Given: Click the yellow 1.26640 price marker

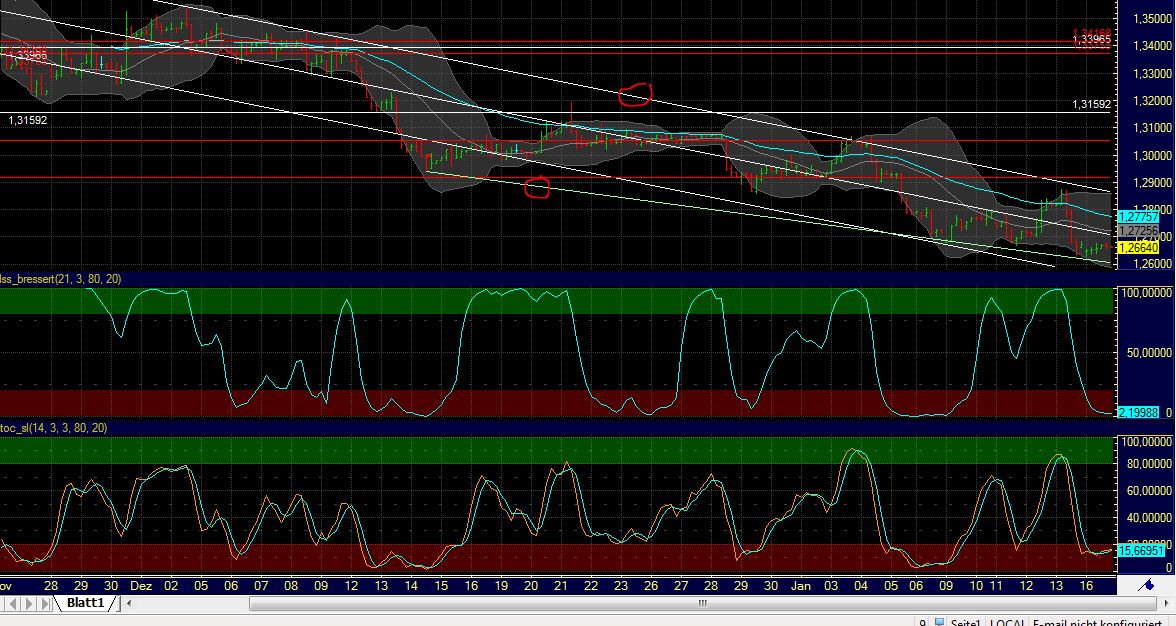Looking at the screenshot, I should 1138,246.
